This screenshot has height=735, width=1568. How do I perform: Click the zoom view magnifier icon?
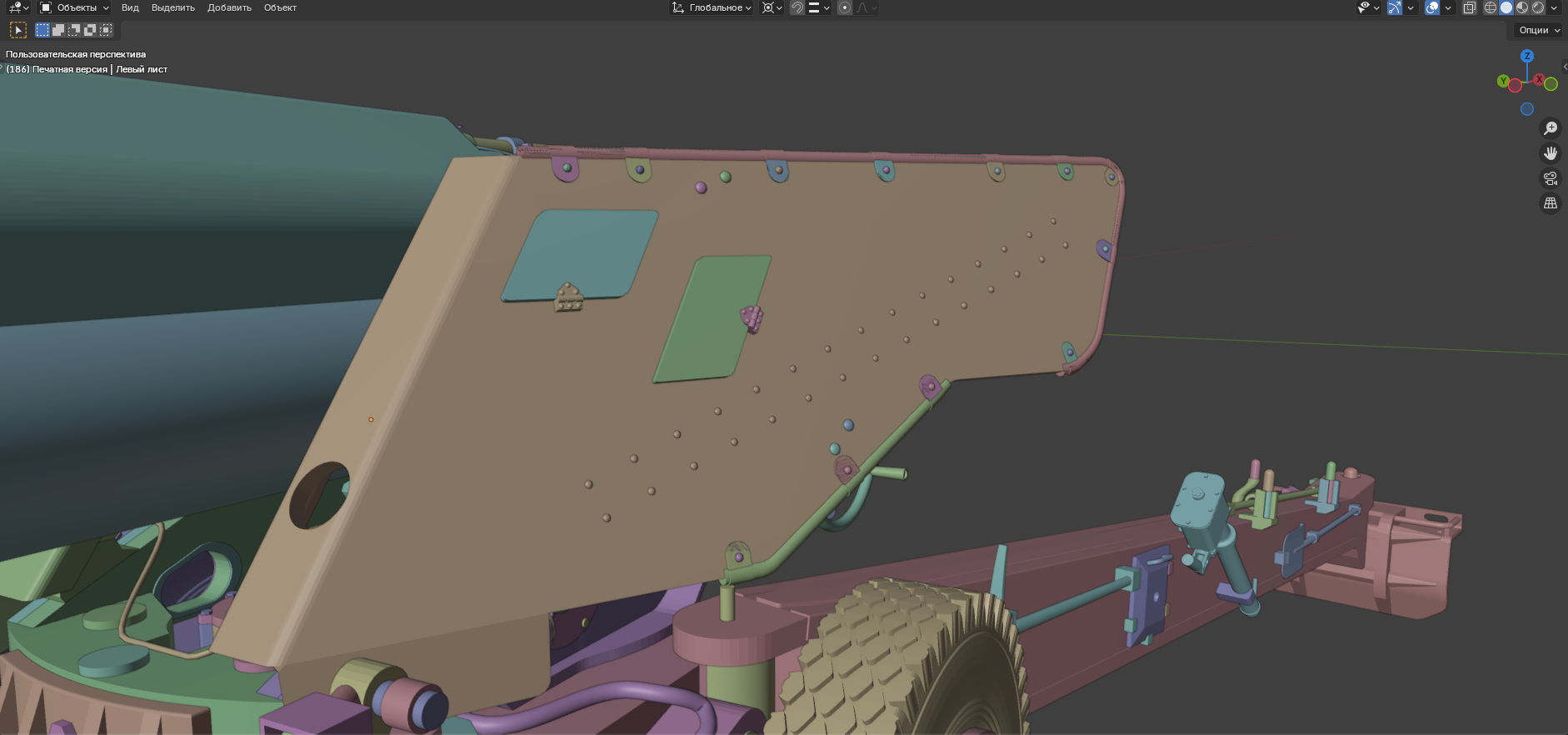[1551, 128]
